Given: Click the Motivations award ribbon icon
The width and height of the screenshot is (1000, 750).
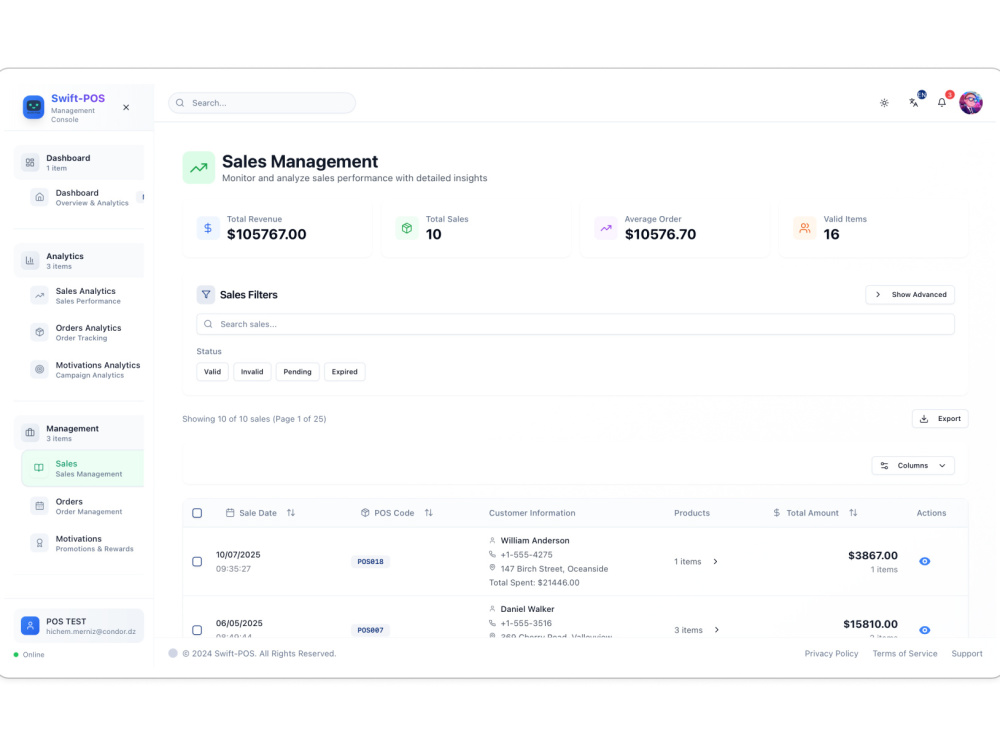Looking at the screenshot, I should coord(40,543).
